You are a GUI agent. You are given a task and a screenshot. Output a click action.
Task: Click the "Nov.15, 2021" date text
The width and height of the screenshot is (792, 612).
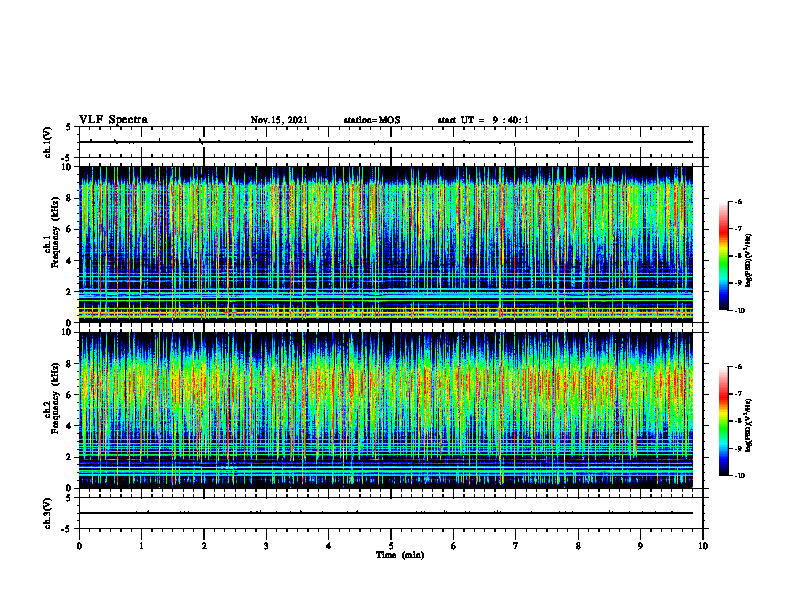(x=279, y=120)
